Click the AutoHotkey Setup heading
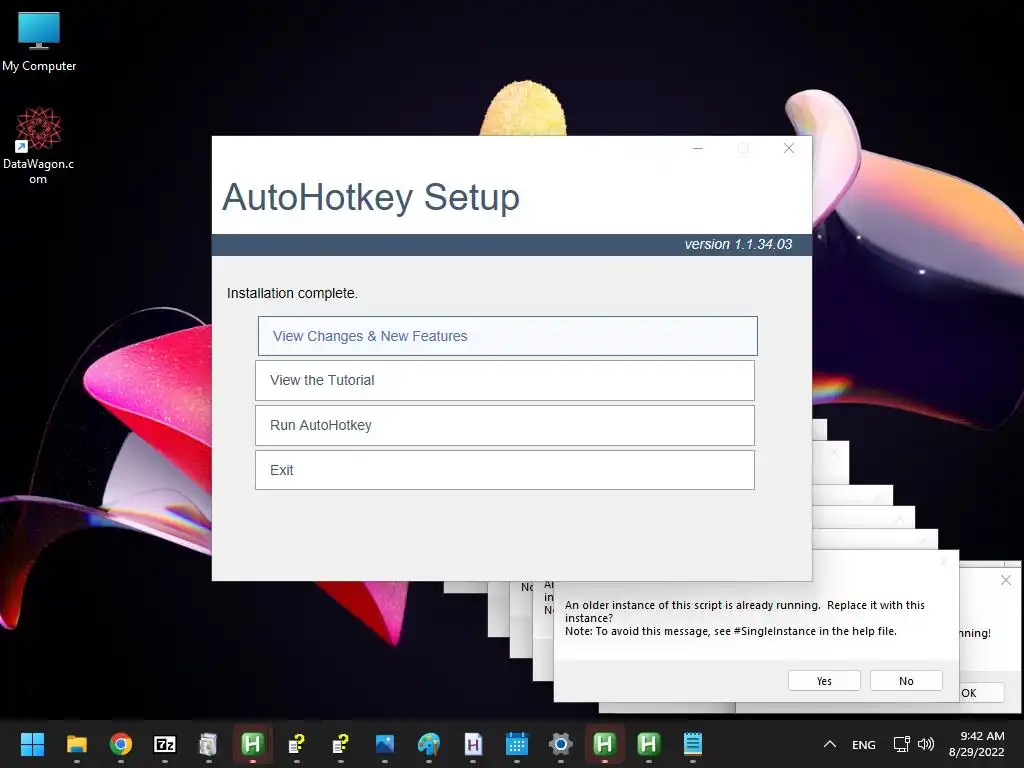 tap(371, 197)
